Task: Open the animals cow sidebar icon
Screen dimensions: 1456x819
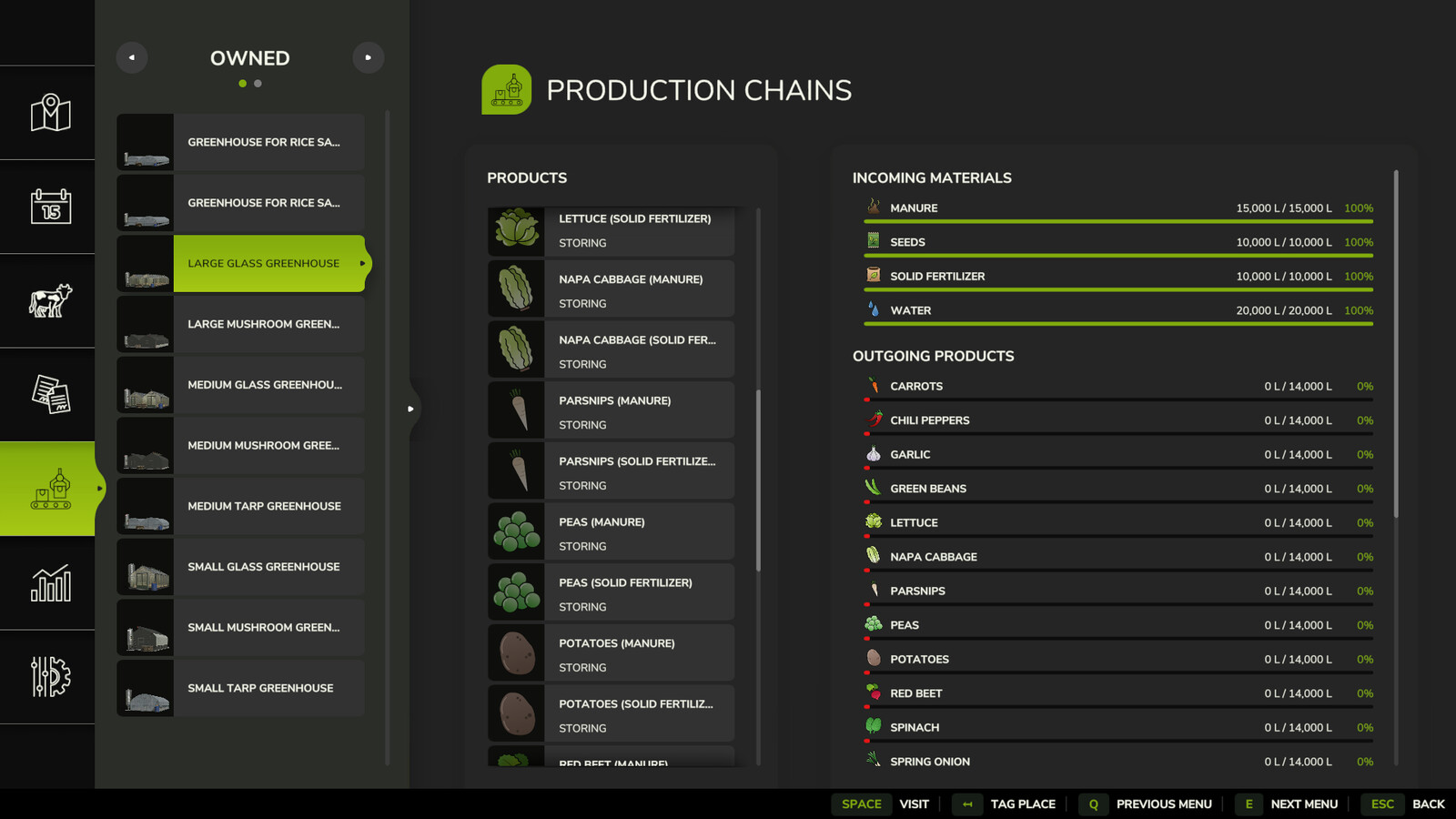Action: (x=50, y=300)
